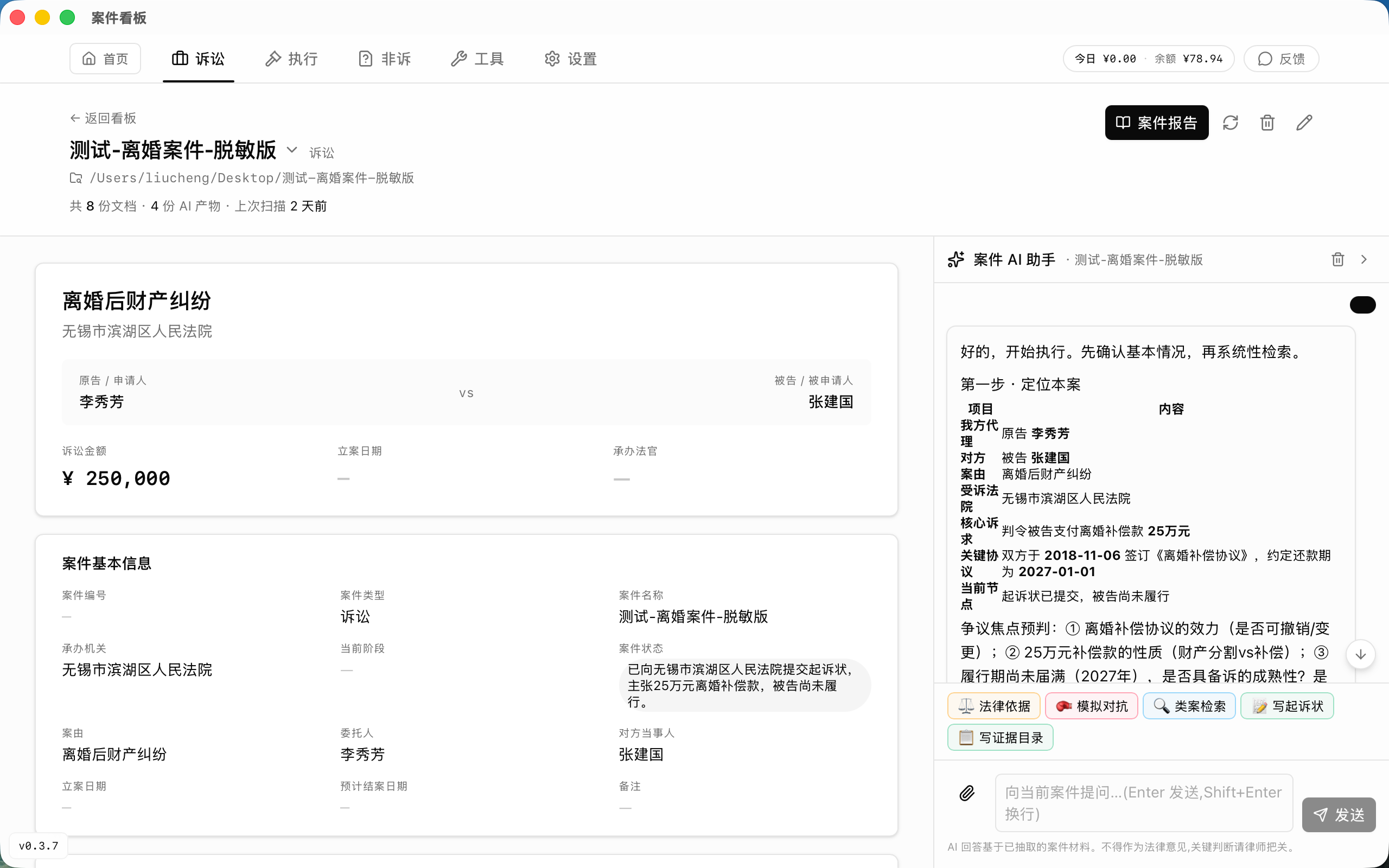The image size is (1389, 868).
Task: Click the 法律依据 quick action
Action: (x=993, y=706)
